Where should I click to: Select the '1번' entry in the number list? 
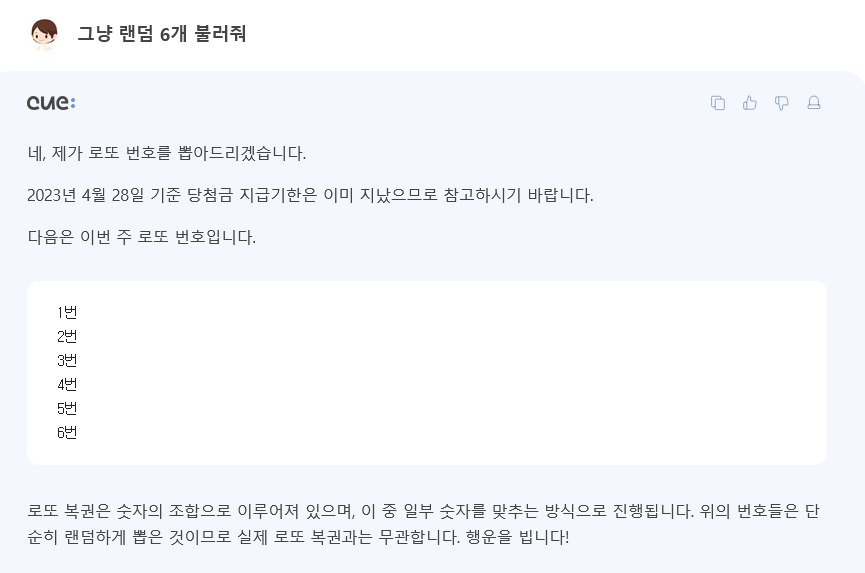(x=67, y=313)
